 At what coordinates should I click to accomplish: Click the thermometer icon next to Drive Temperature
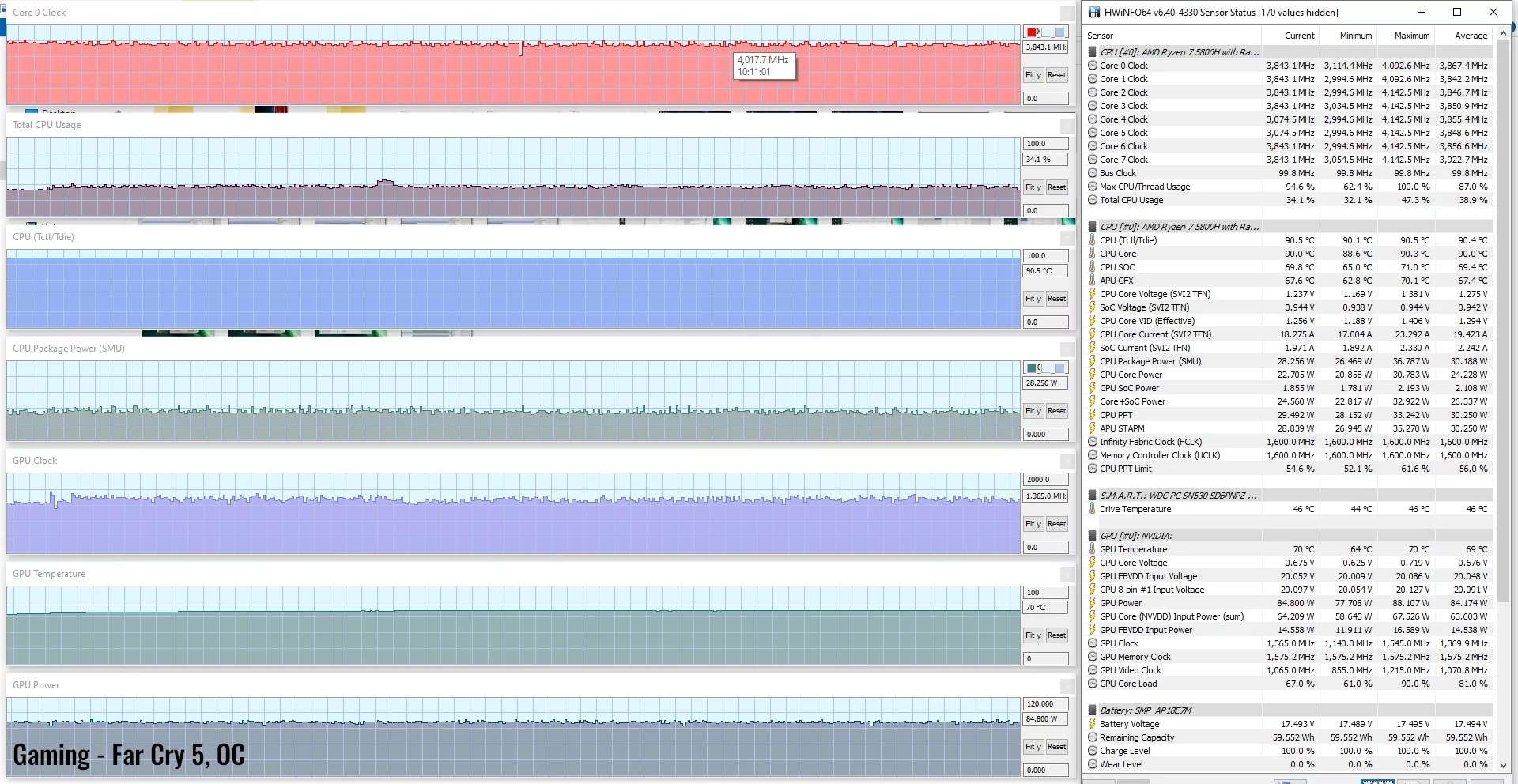coord(1093,510)
